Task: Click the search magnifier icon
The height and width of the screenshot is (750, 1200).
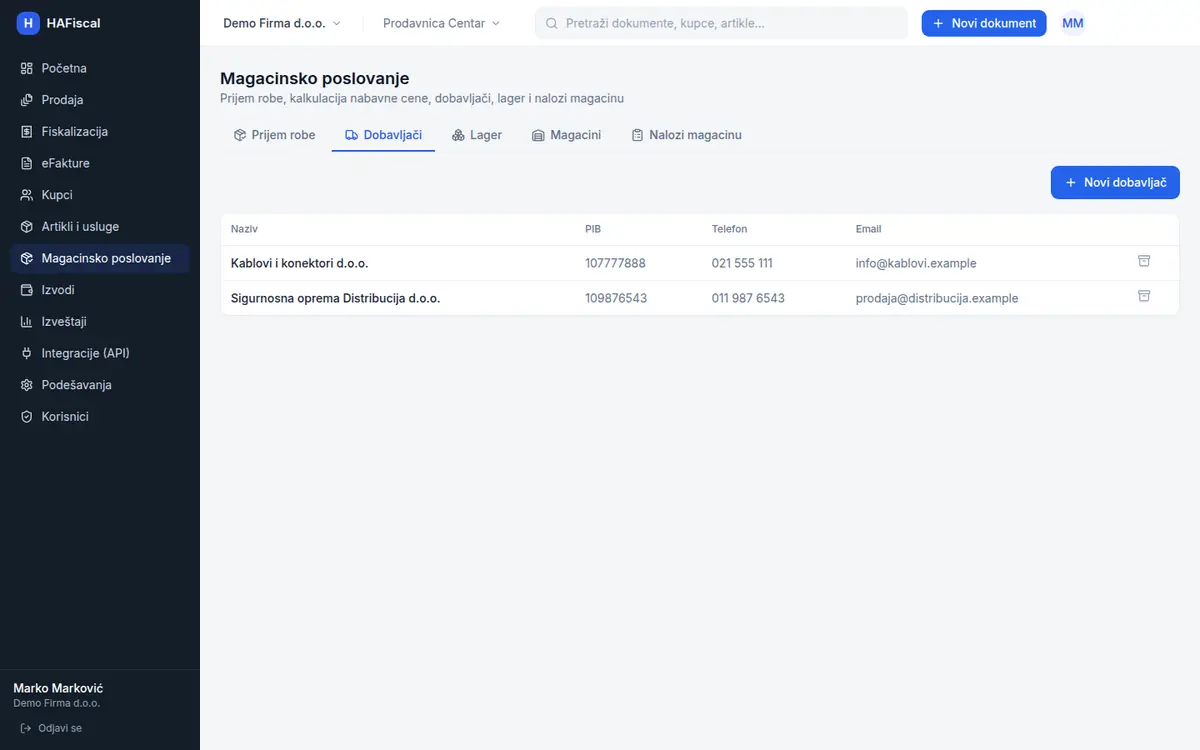Action: (x=551, y=23)
